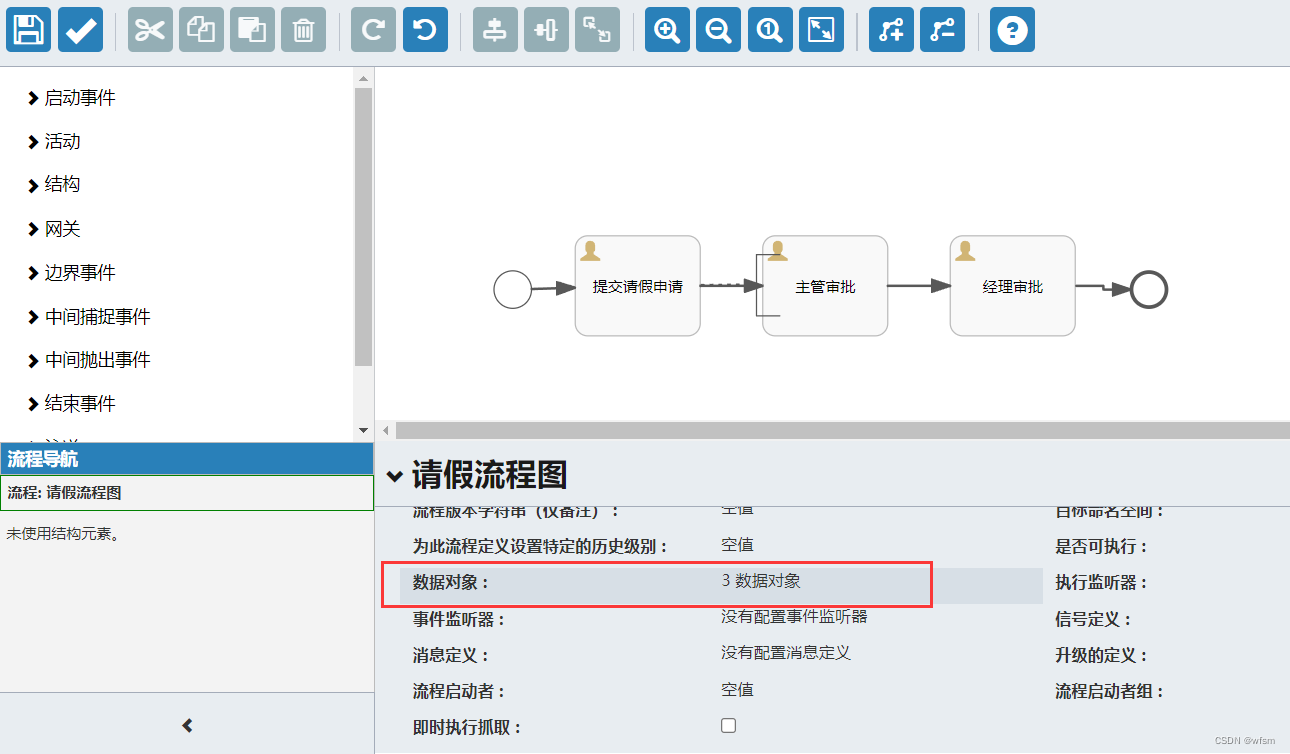Click the Zoom out magnifier icon
Screen dimensions: 1290x754
(x=718, y=30)
